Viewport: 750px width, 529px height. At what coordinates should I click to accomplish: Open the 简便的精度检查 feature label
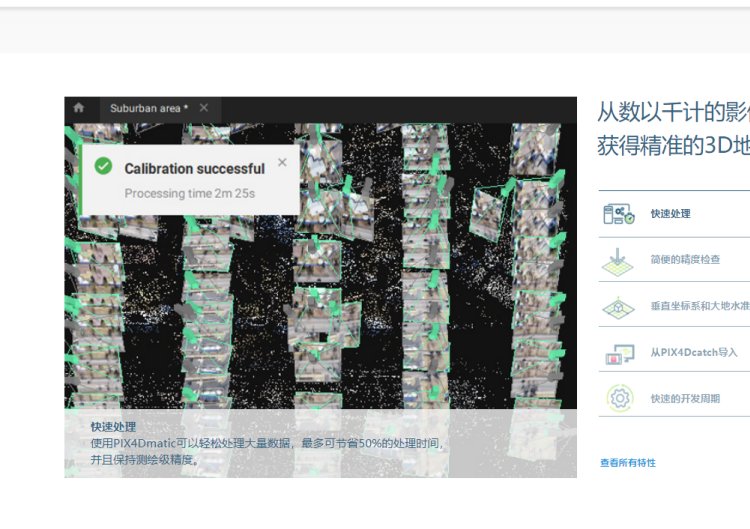coord(684,260)
